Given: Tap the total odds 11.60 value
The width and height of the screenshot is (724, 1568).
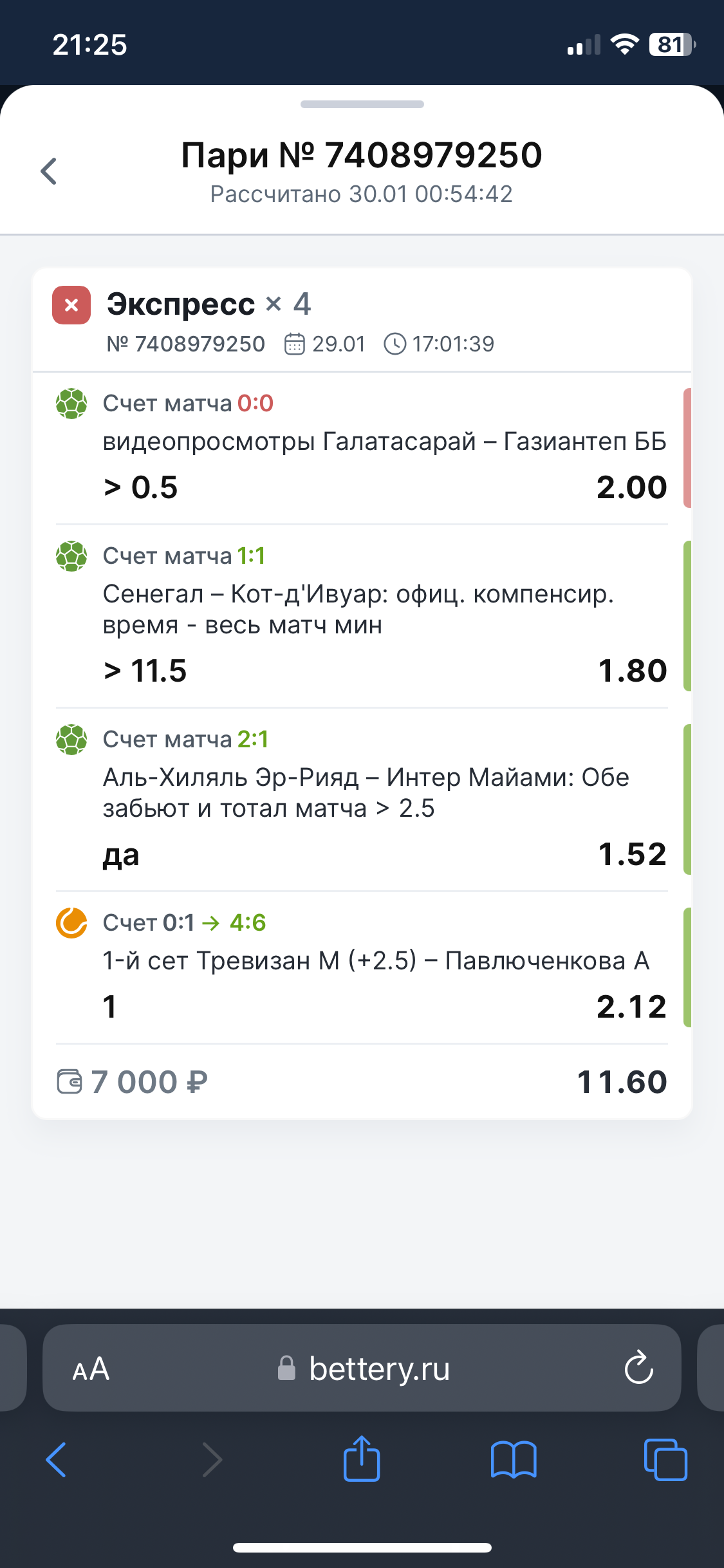Looking at the screenshot, I should tap(621, 1082).
